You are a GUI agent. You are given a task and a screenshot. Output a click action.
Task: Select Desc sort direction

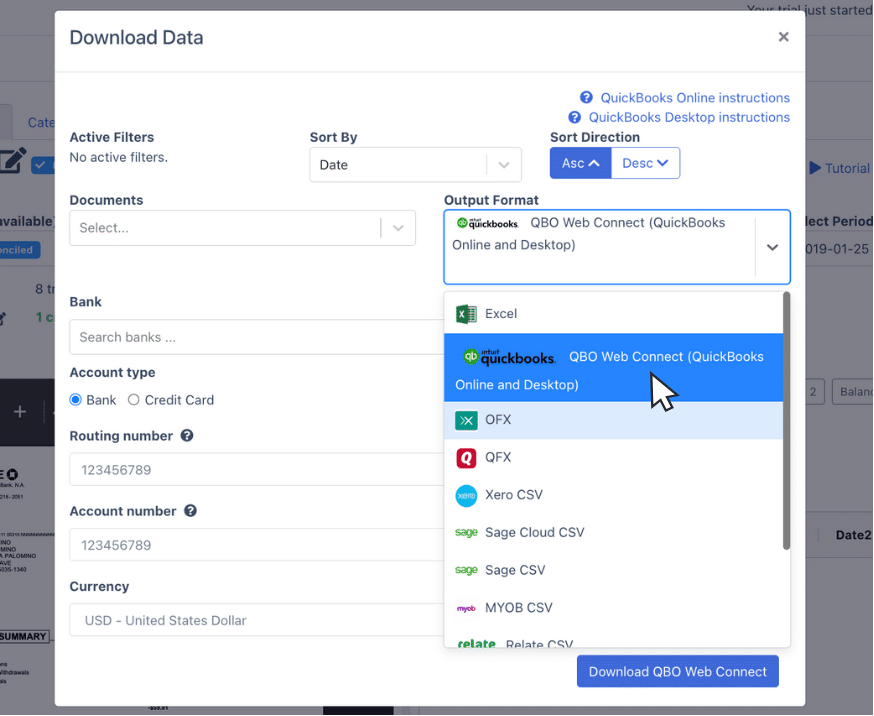tap(645, 163)
